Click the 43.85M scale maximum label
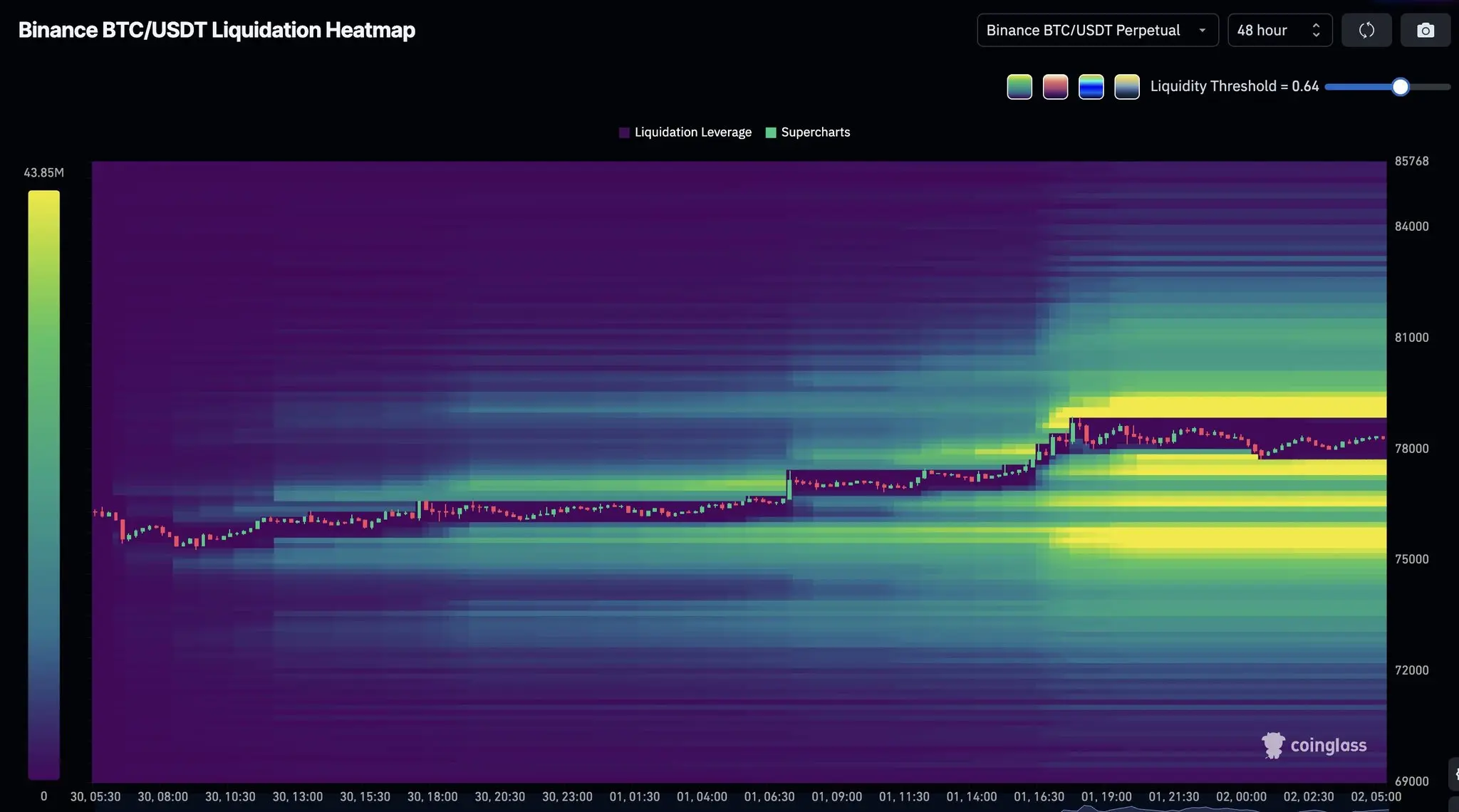This screenshot has width=1459, height=812. point(44,173)
